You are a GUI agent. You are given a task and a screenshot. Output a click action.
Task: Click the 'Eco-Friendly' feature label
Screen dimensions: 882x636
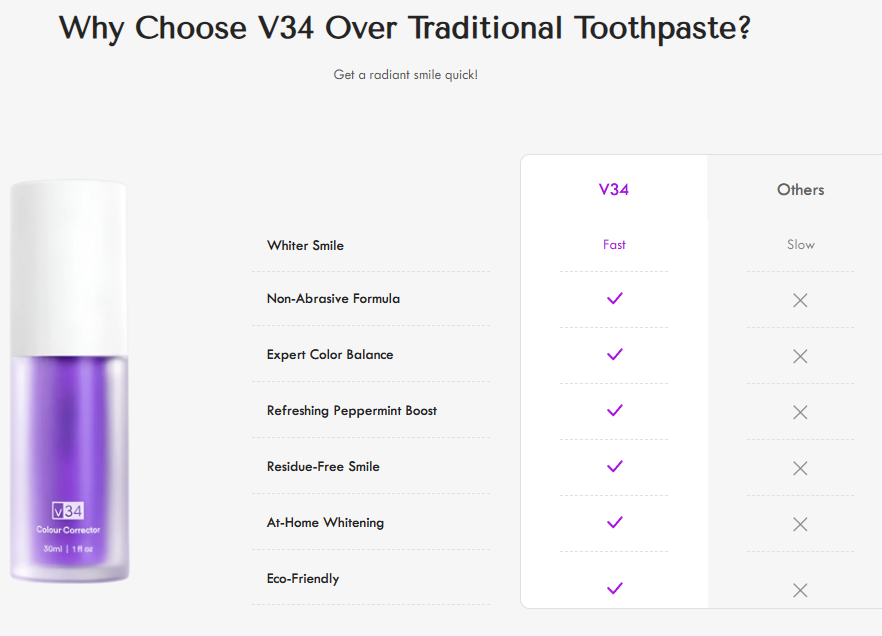[302, 578]
